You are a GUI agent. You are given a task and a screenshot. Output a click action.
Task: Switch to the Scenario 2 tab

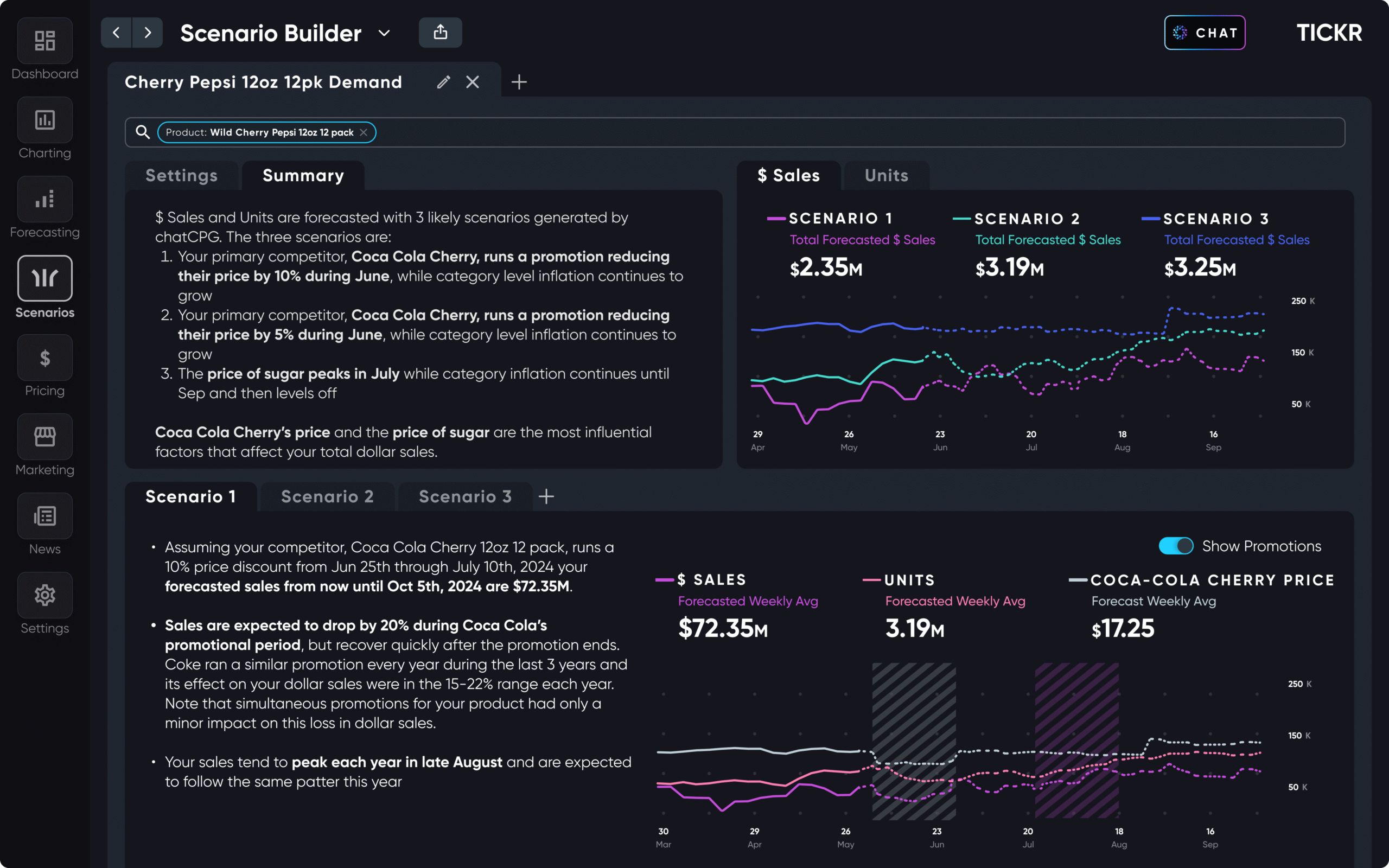[328, 496]
